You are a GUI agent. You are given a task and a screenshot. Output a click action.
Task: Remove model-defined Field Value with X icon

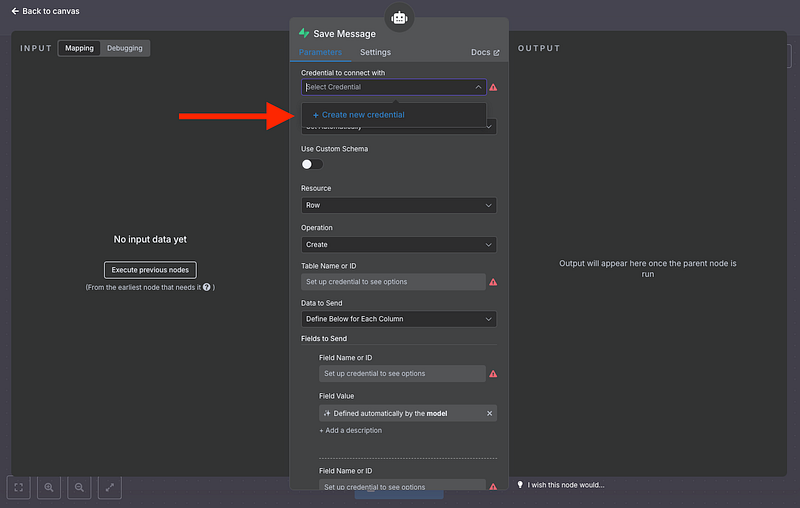pos(489,413)
